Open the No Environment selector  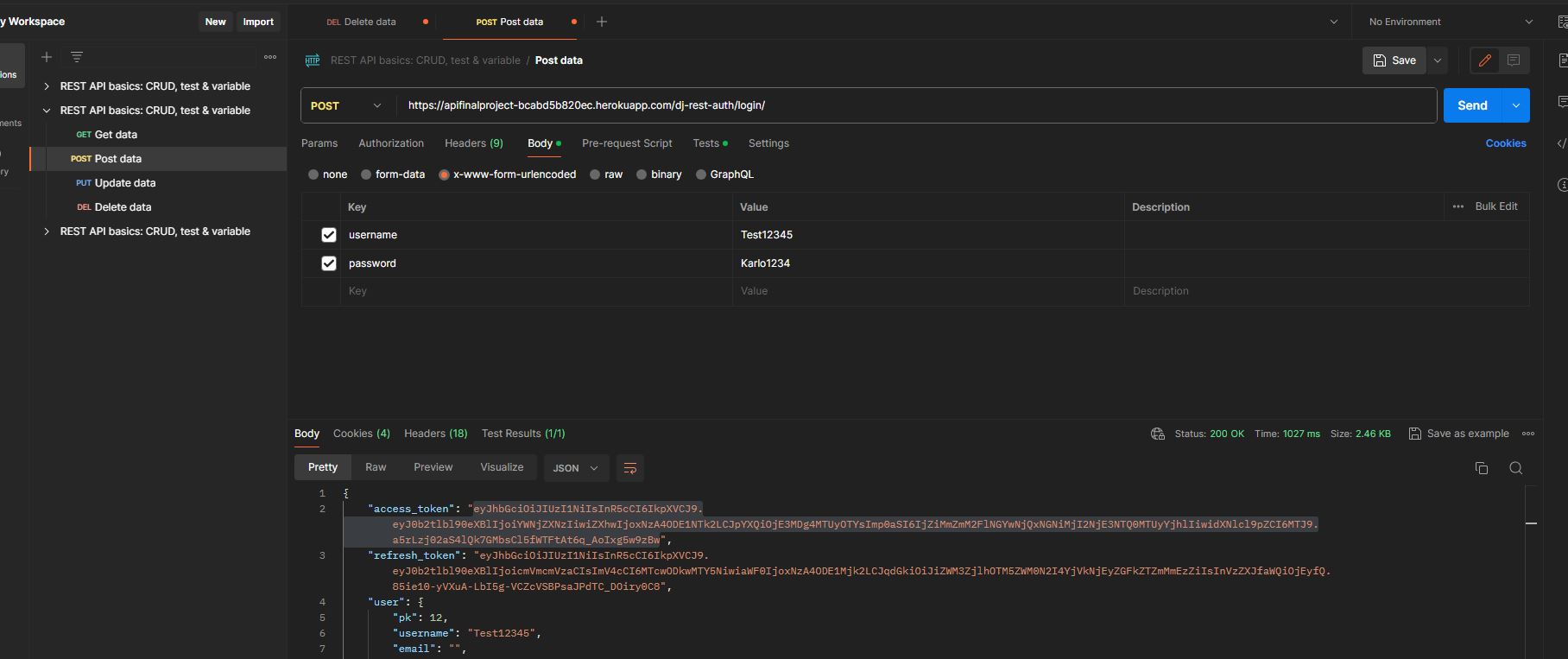[x=1451, y=22]
